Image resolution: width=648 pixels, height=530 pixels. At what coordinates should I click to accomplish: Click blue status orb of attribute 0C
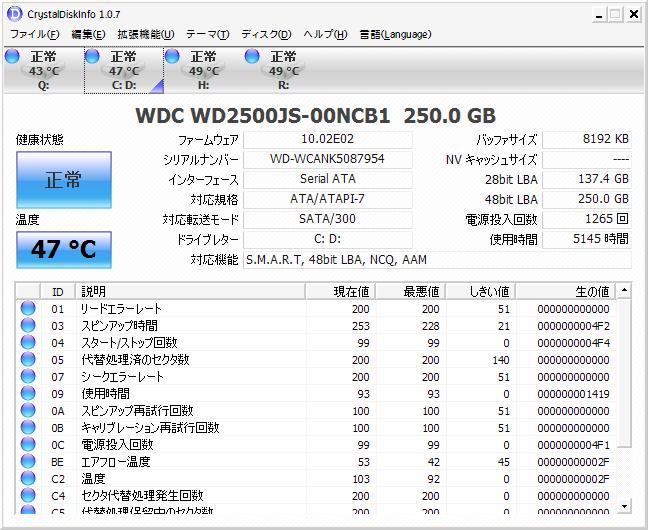pyautogui.click(x=28, y=444)
